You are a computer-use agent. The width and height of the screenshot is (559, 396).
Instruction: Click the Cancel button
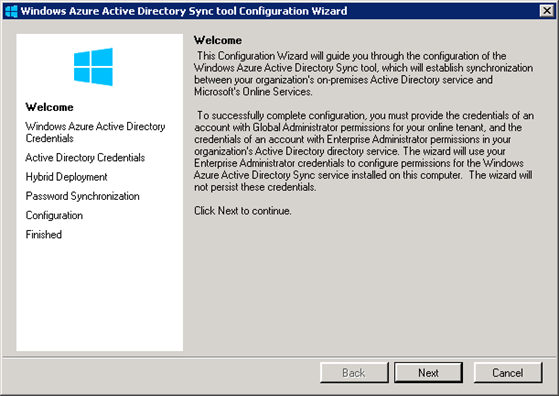508,372
